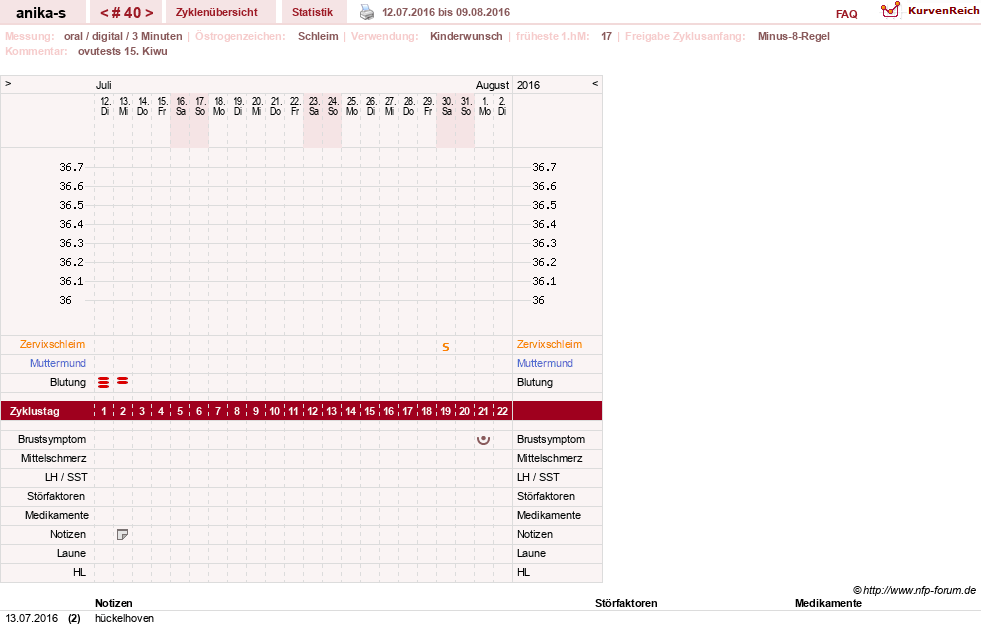Click the left Störfaktoren row label
981x642 pixels.
click(56, 496)
